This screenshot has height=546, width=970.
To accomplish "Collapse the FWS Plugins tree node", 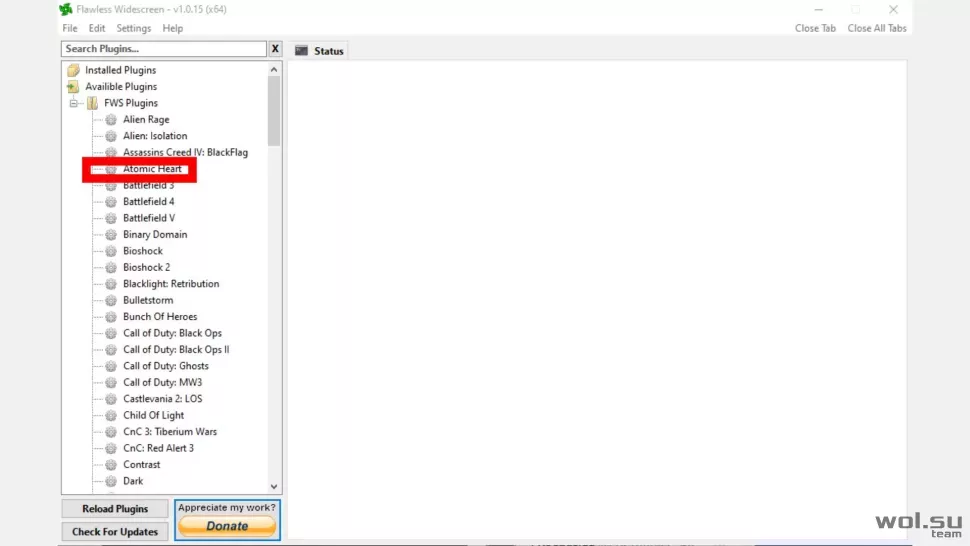I will 74,103.
